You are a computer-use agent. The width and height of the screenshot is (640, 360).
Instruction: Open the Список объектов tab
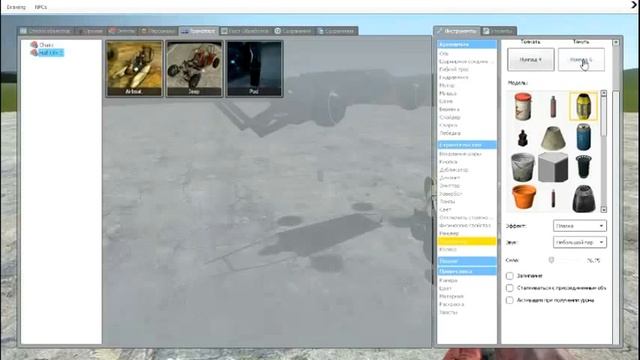(x=46, y=31)
